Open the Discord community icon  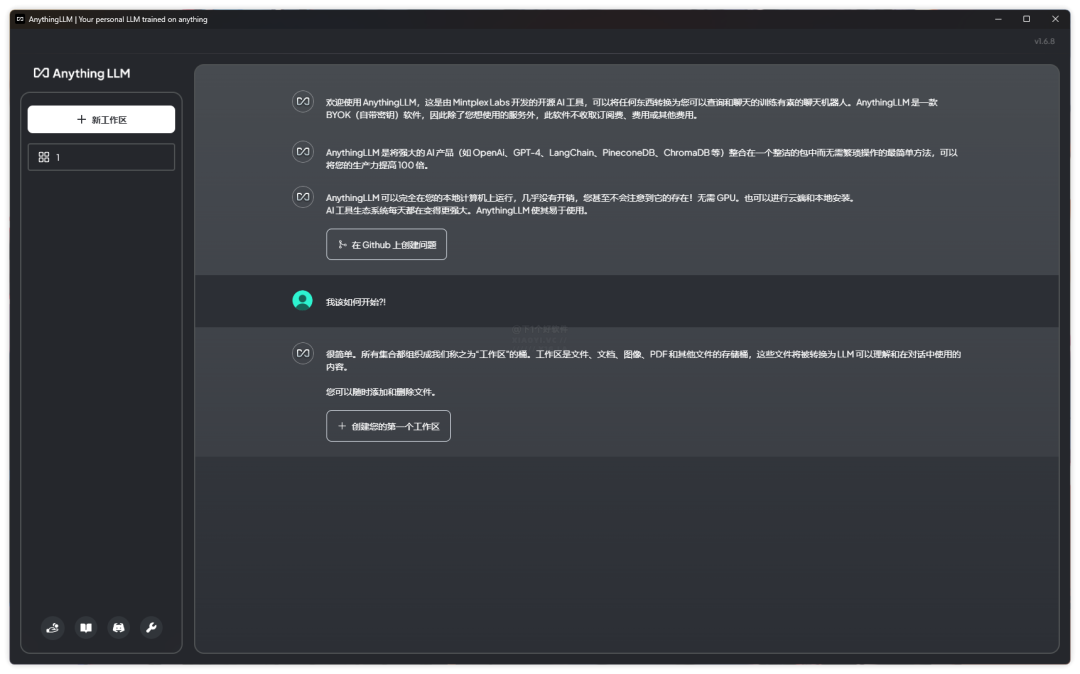click(119, 628)
